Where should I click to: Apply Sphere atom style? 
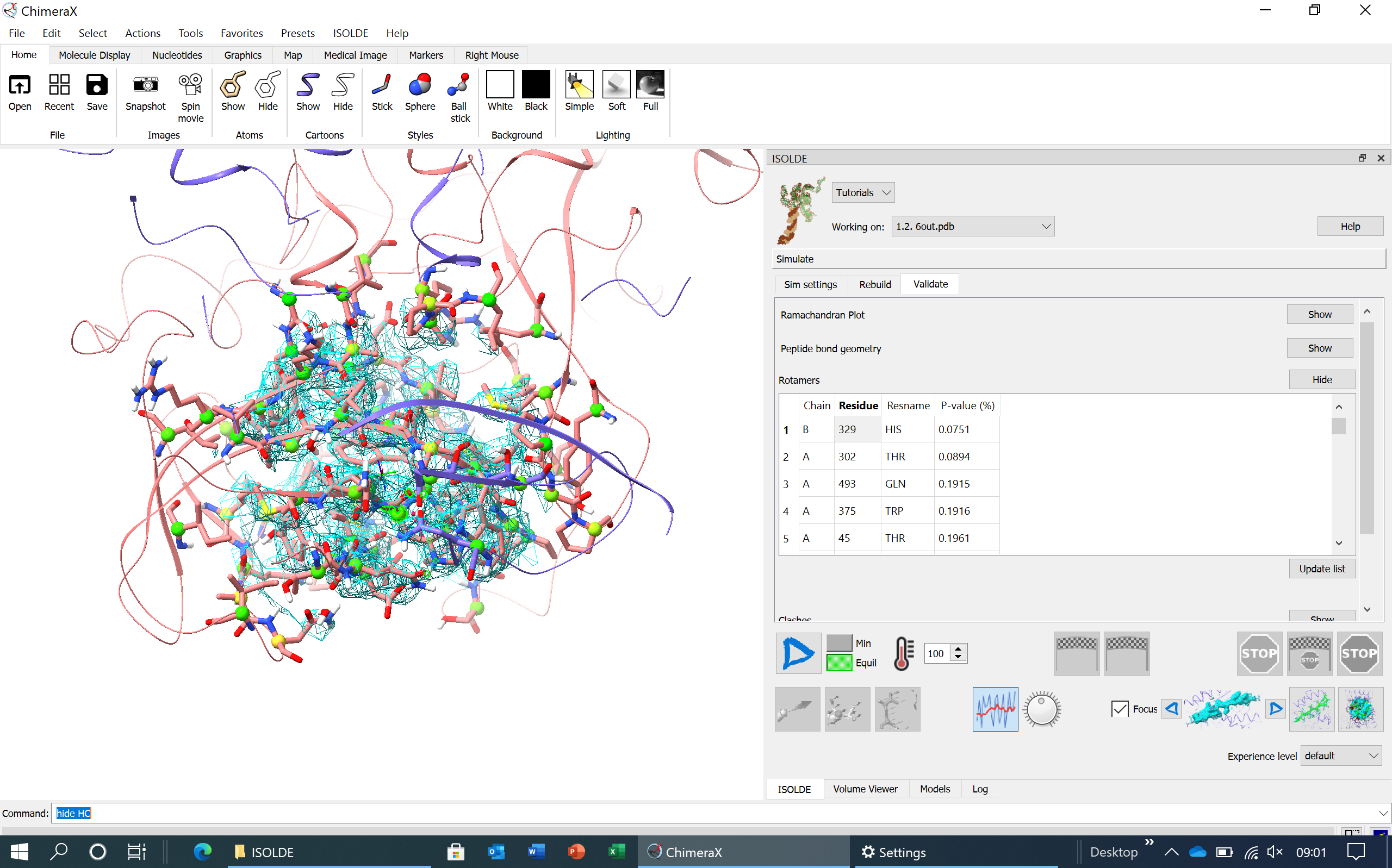coord(420,85)
